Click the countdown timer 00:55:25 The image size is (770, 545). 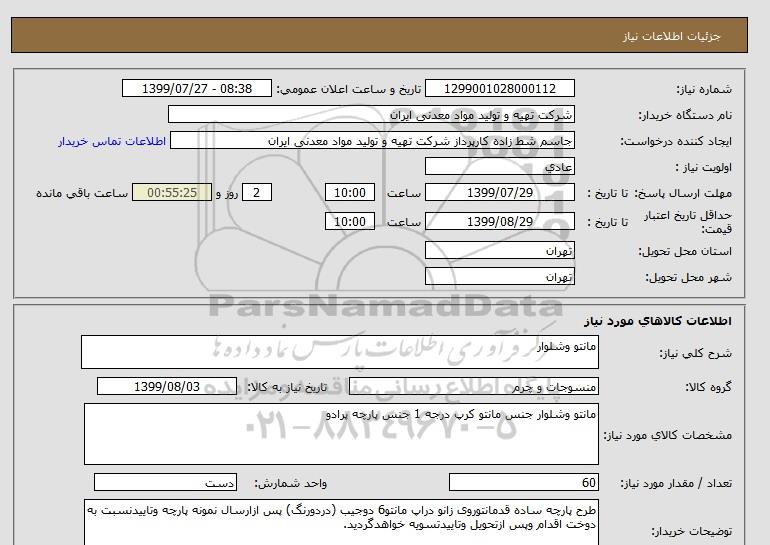click(172, 192)
